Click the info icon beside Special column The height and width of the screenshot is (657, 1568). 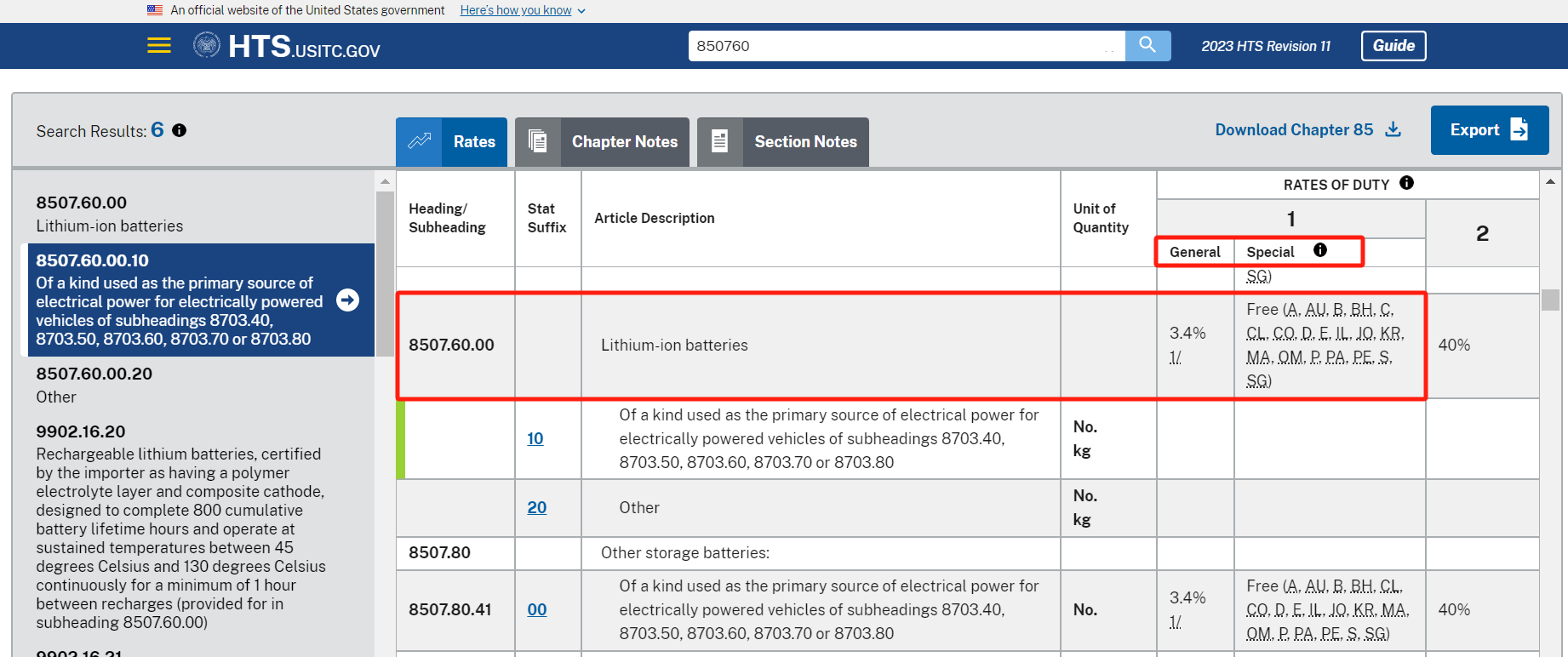[1319, 250]
